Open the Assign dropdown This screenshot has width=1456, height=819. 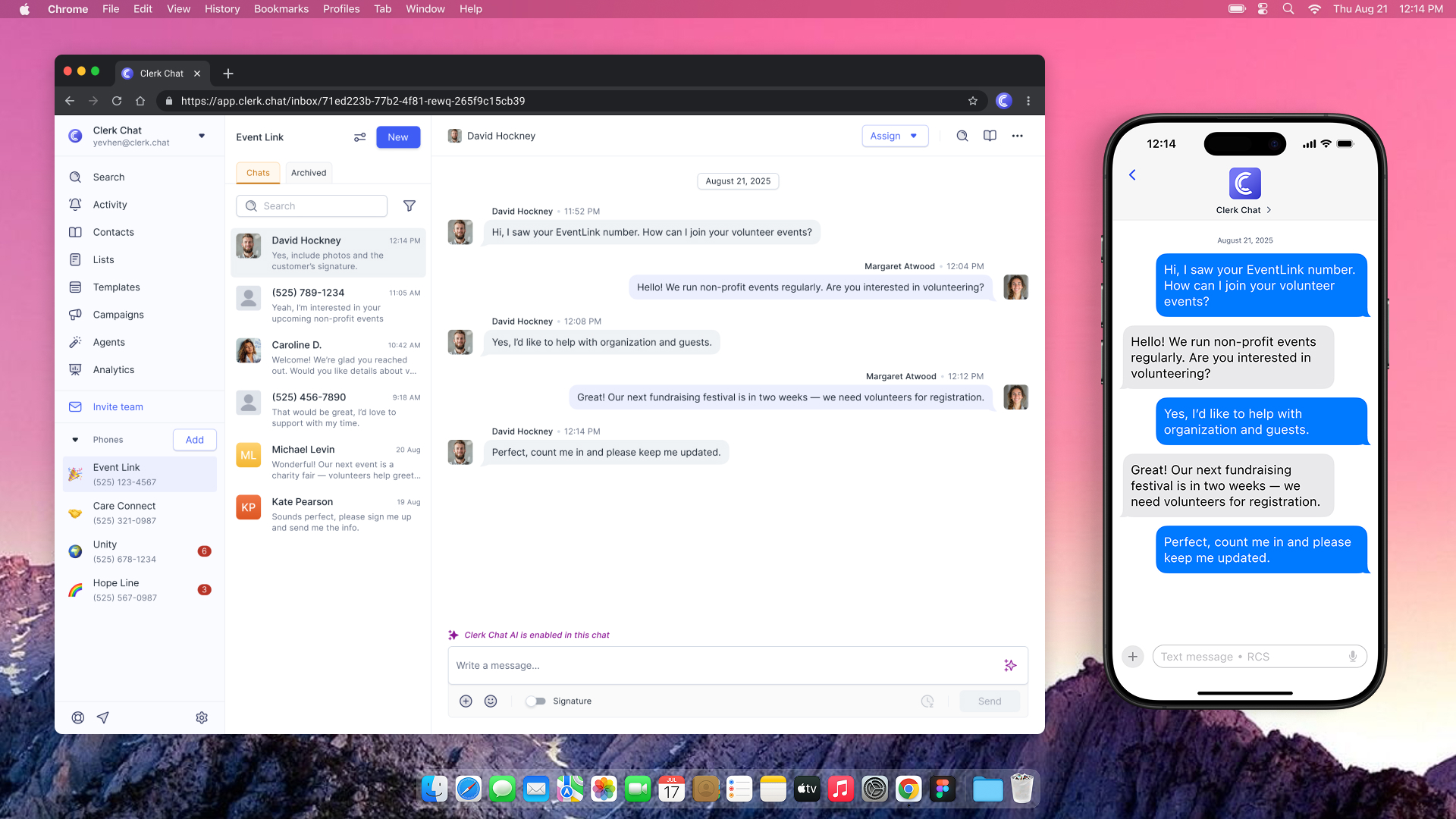(895, 136)
